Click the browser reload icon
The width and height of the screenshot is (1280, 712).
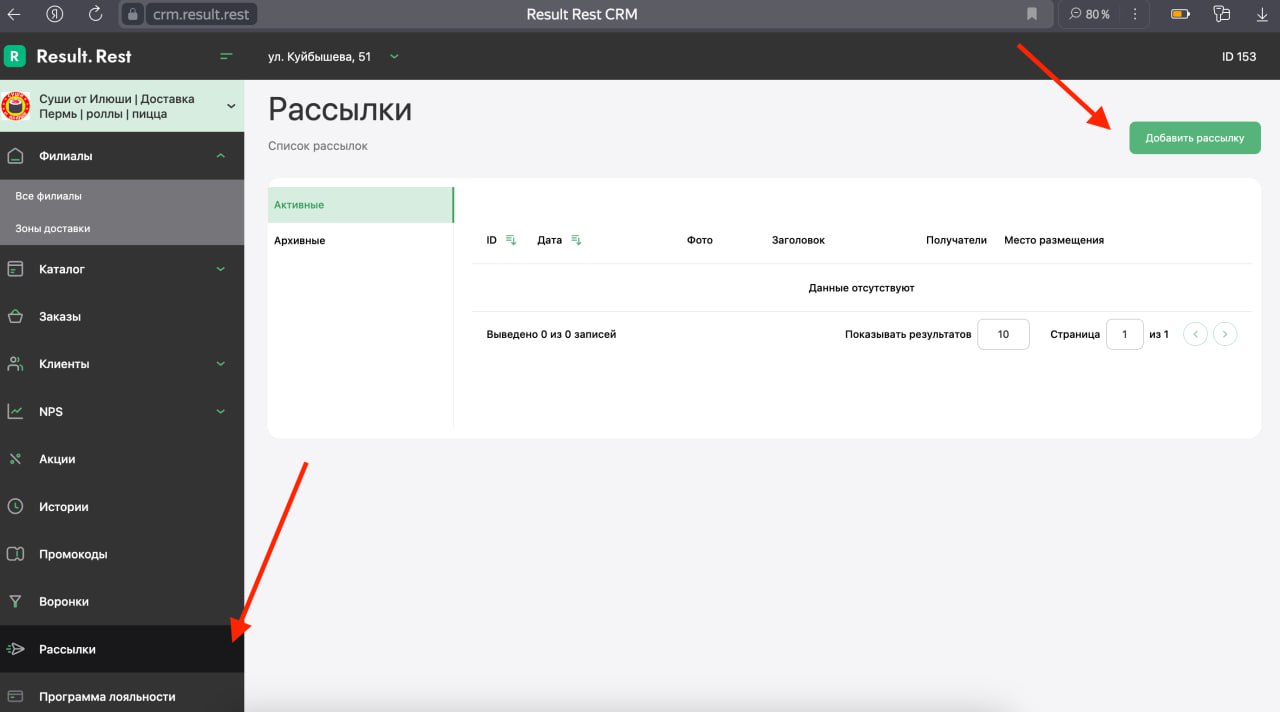click(x=95, y=14)
